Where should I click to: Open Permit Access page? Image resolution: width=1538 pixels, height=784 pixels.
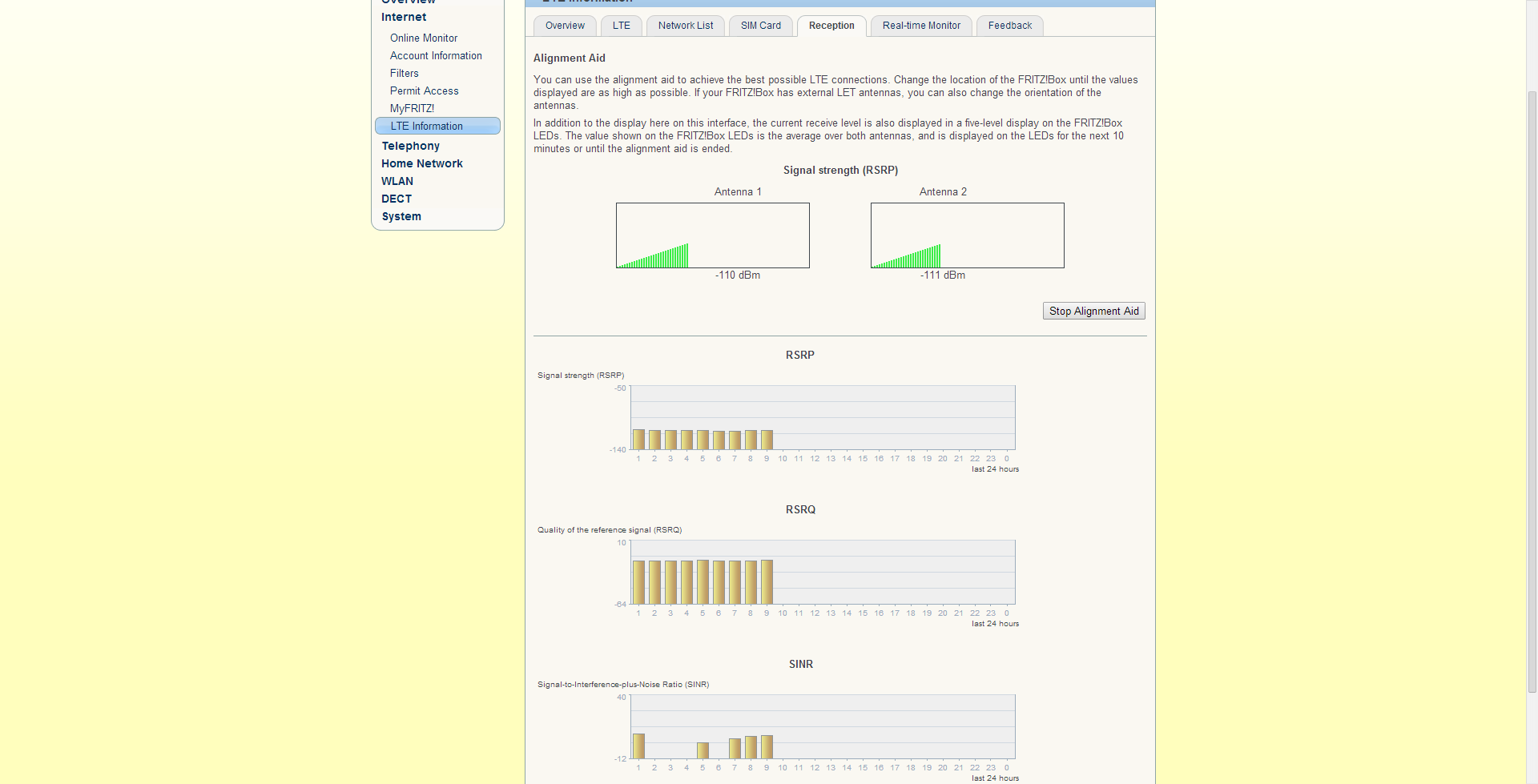click(424, 90)
